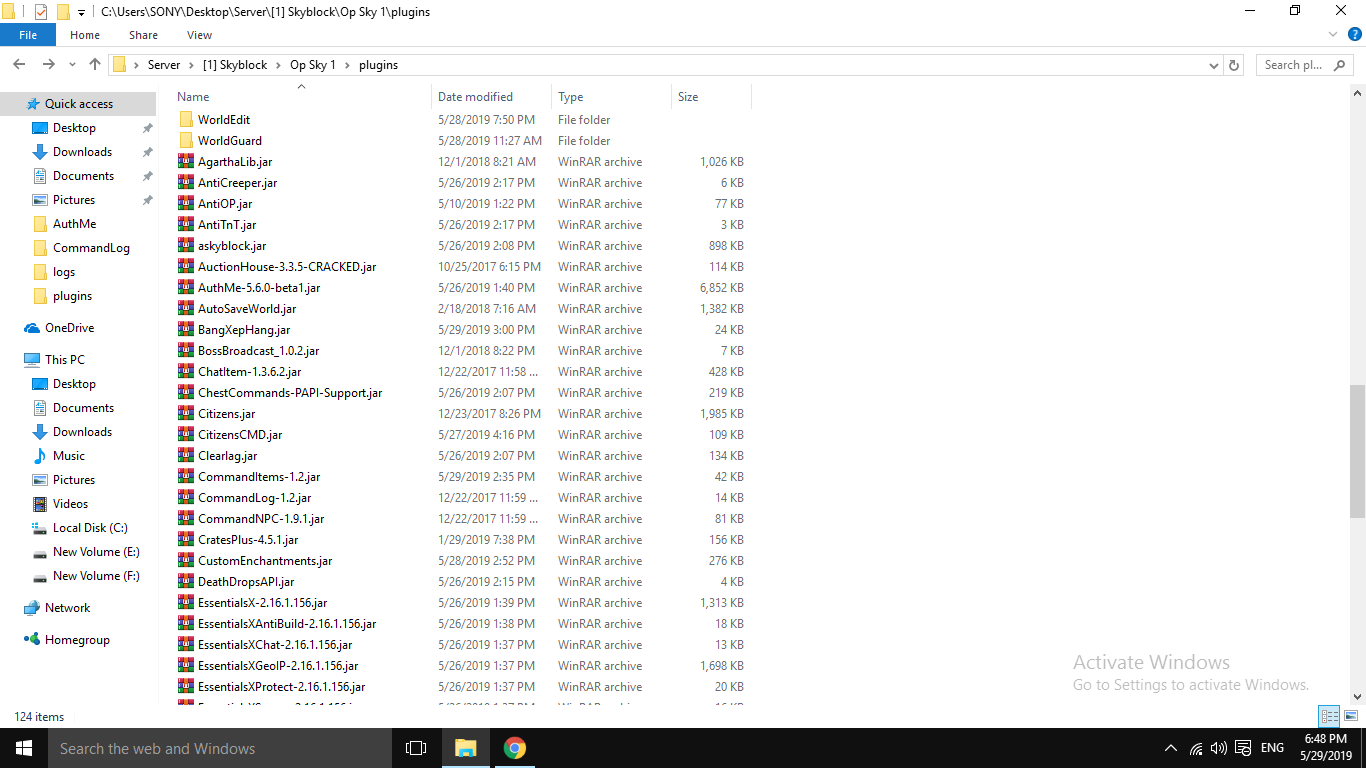Sort files by Name column header

(193, 97)
